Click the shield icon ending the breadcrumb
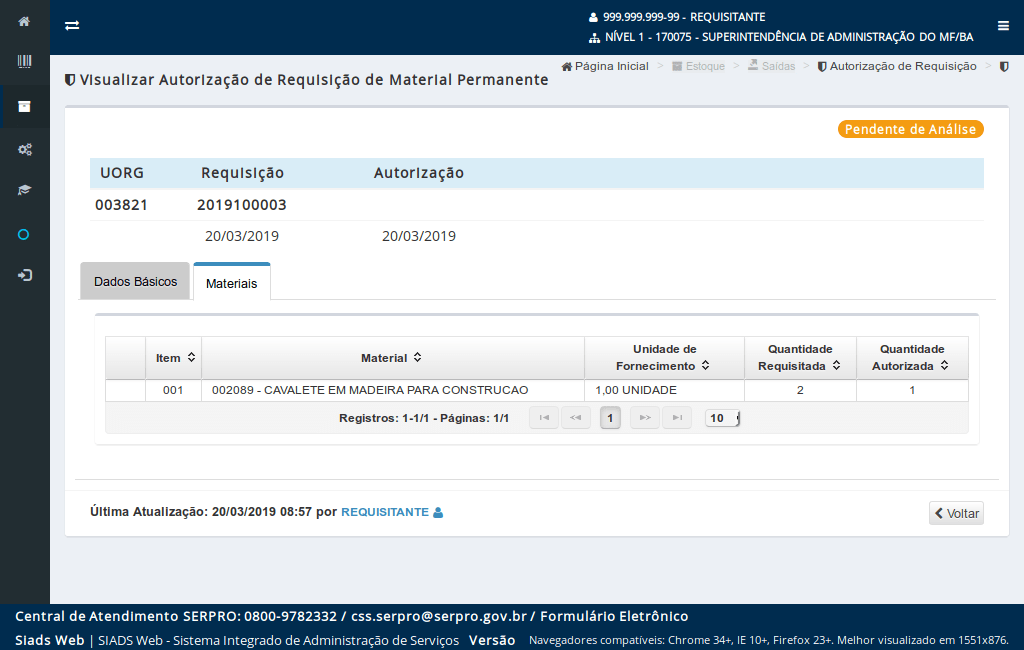1024x650 pixels. [1004, 67]
